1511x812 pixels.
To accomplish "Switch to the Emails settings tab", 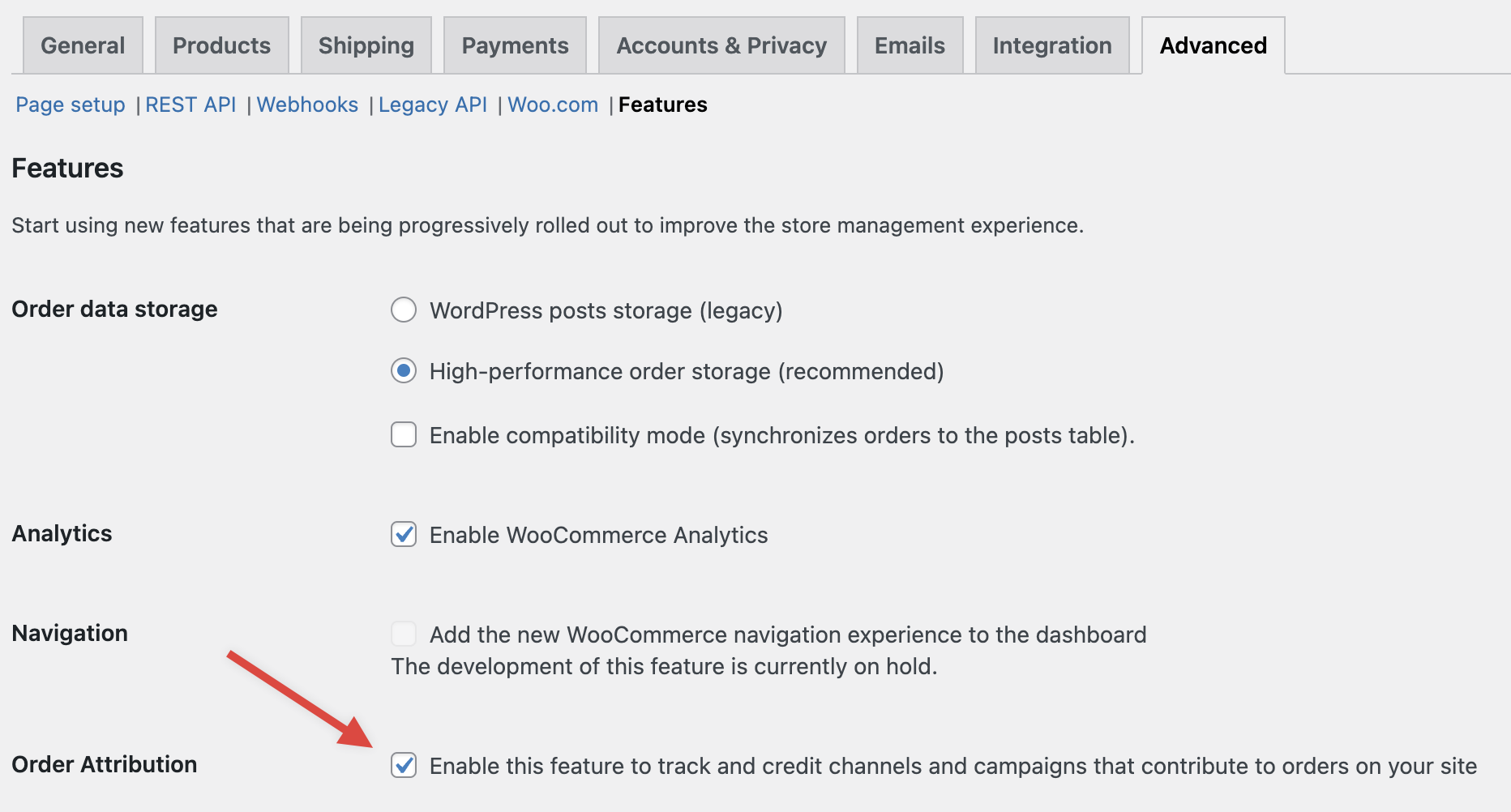I will pyautogui.click(x=909, y=45).
